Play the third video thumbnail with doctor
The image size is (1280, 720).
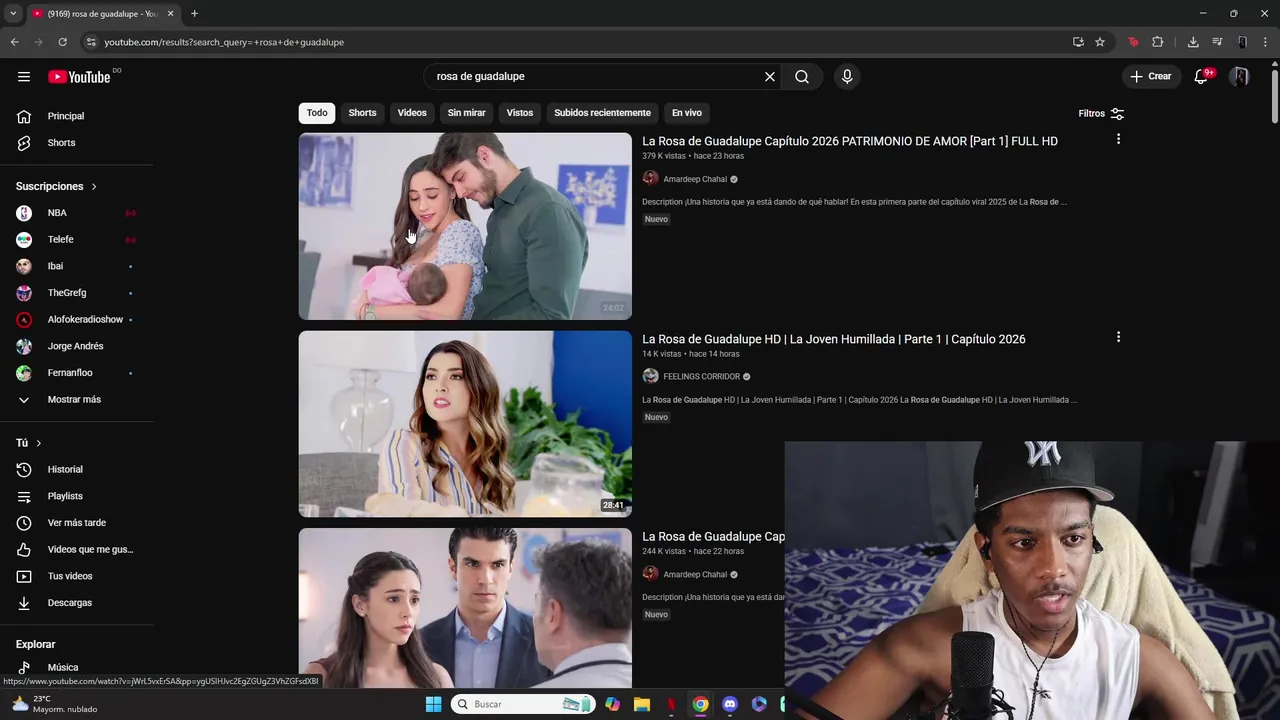[x=465, y=608]
